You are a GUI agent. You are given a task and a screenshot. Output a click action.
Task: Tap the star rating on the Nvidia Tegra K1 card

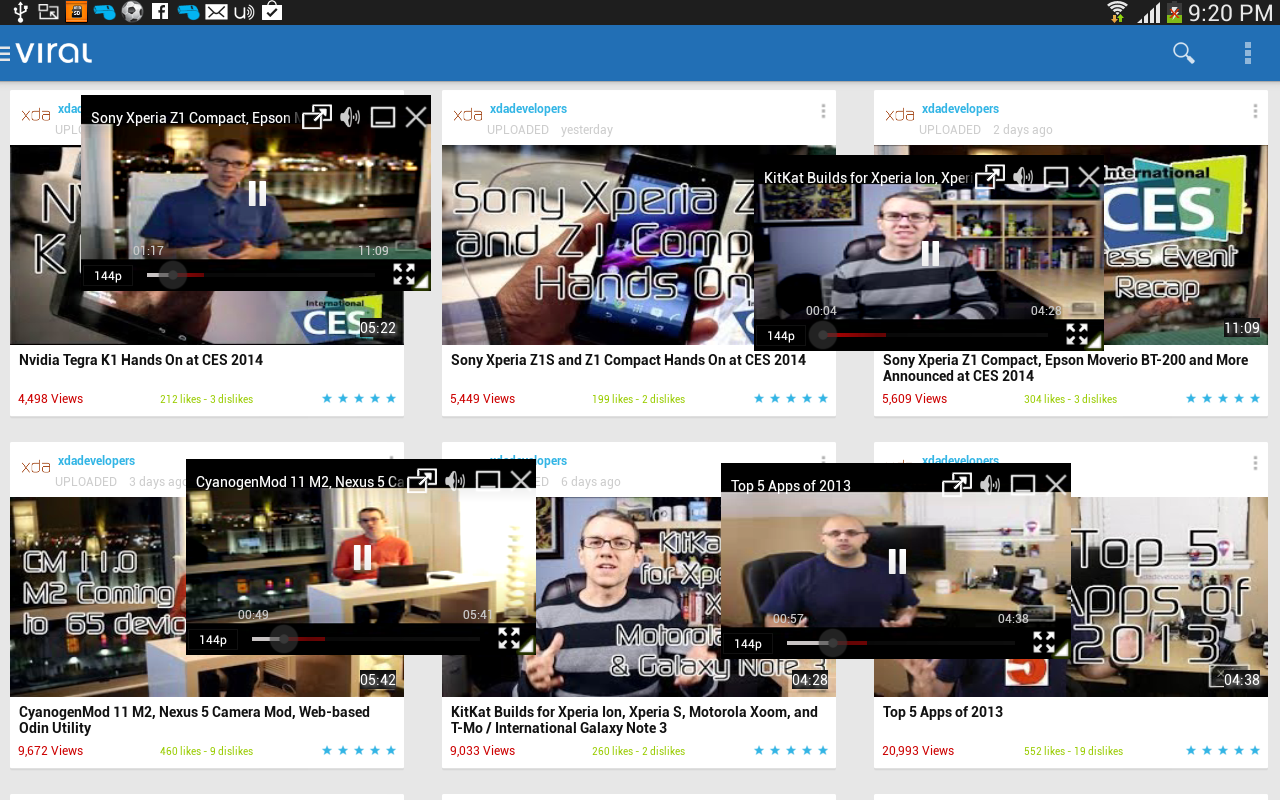point(359,399)
